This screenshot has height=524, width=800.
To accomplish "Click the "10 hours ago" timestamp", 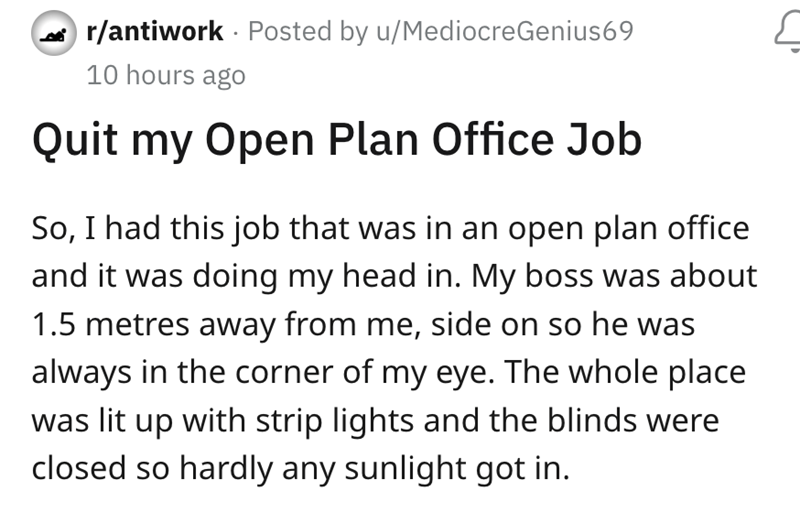I will (165, 75).
